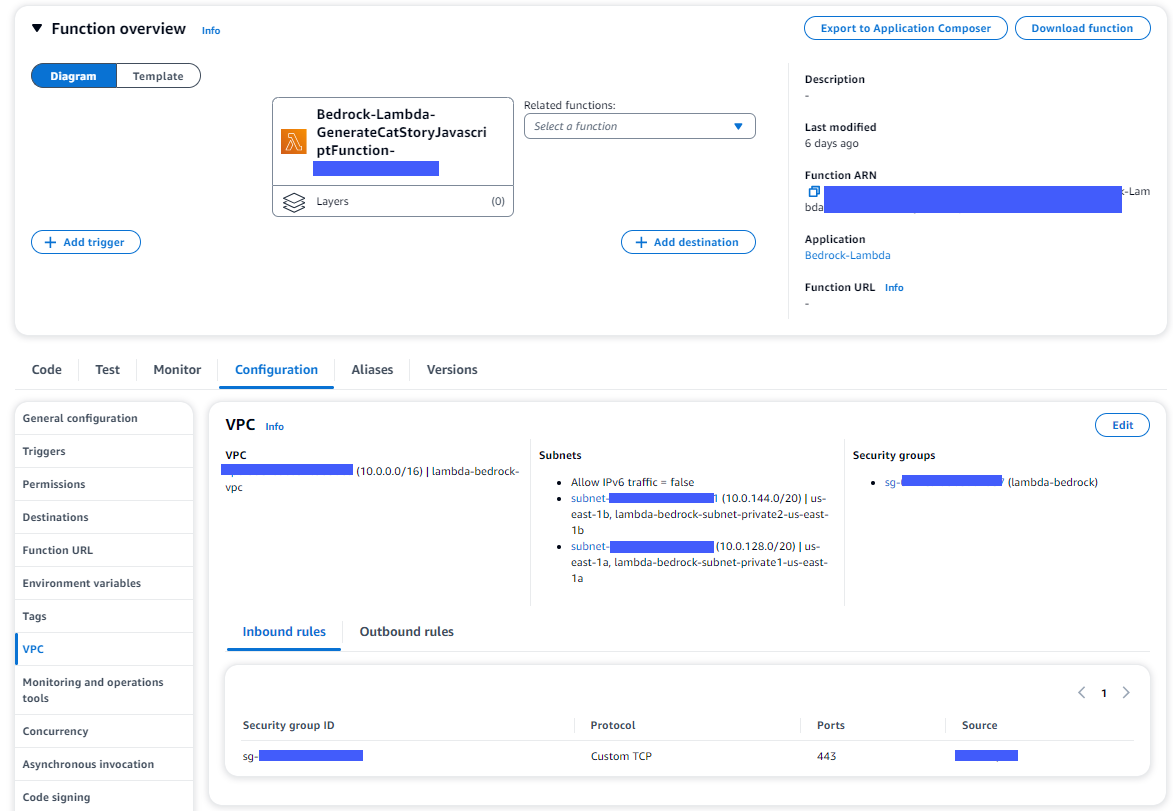1173x811 pixels.
Task: Select the Configuration tab
Action: click(276, 370)
